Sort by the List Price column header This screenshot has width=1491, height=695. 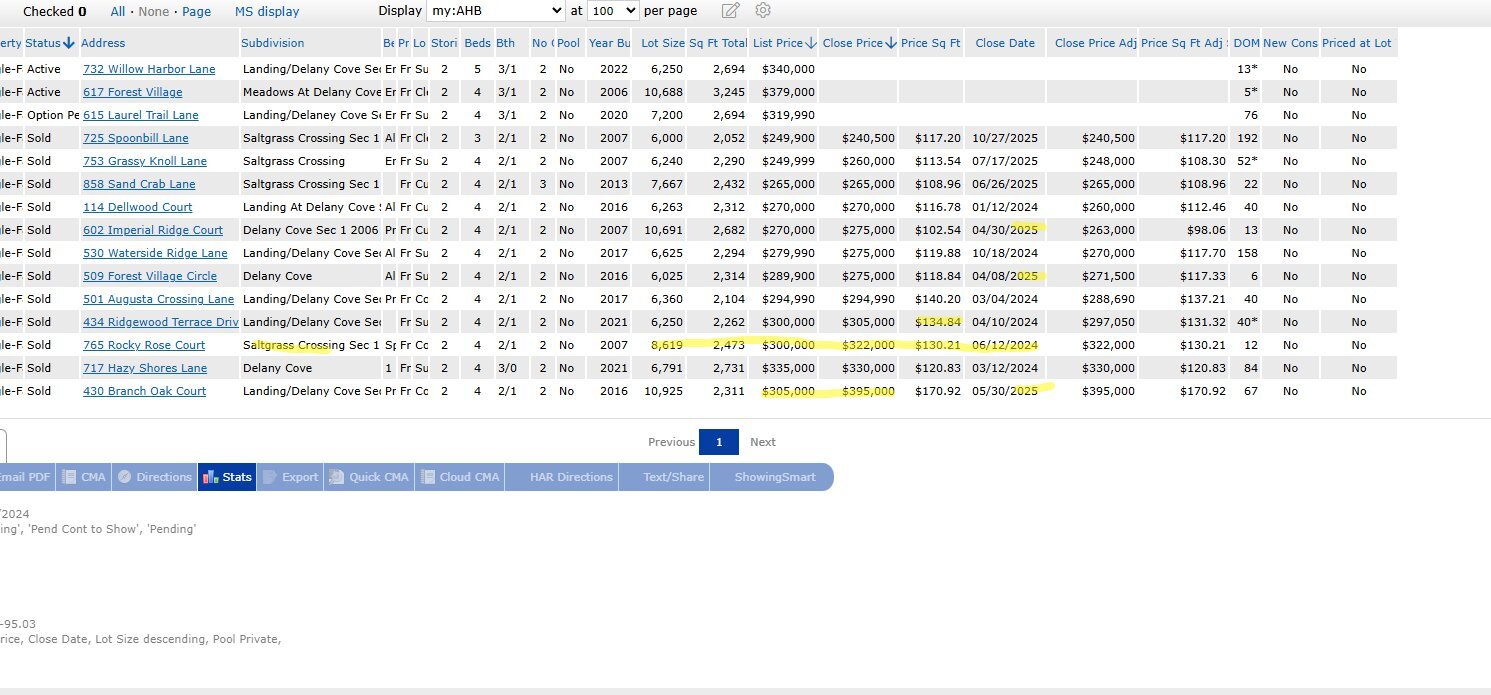coord(778,43)
